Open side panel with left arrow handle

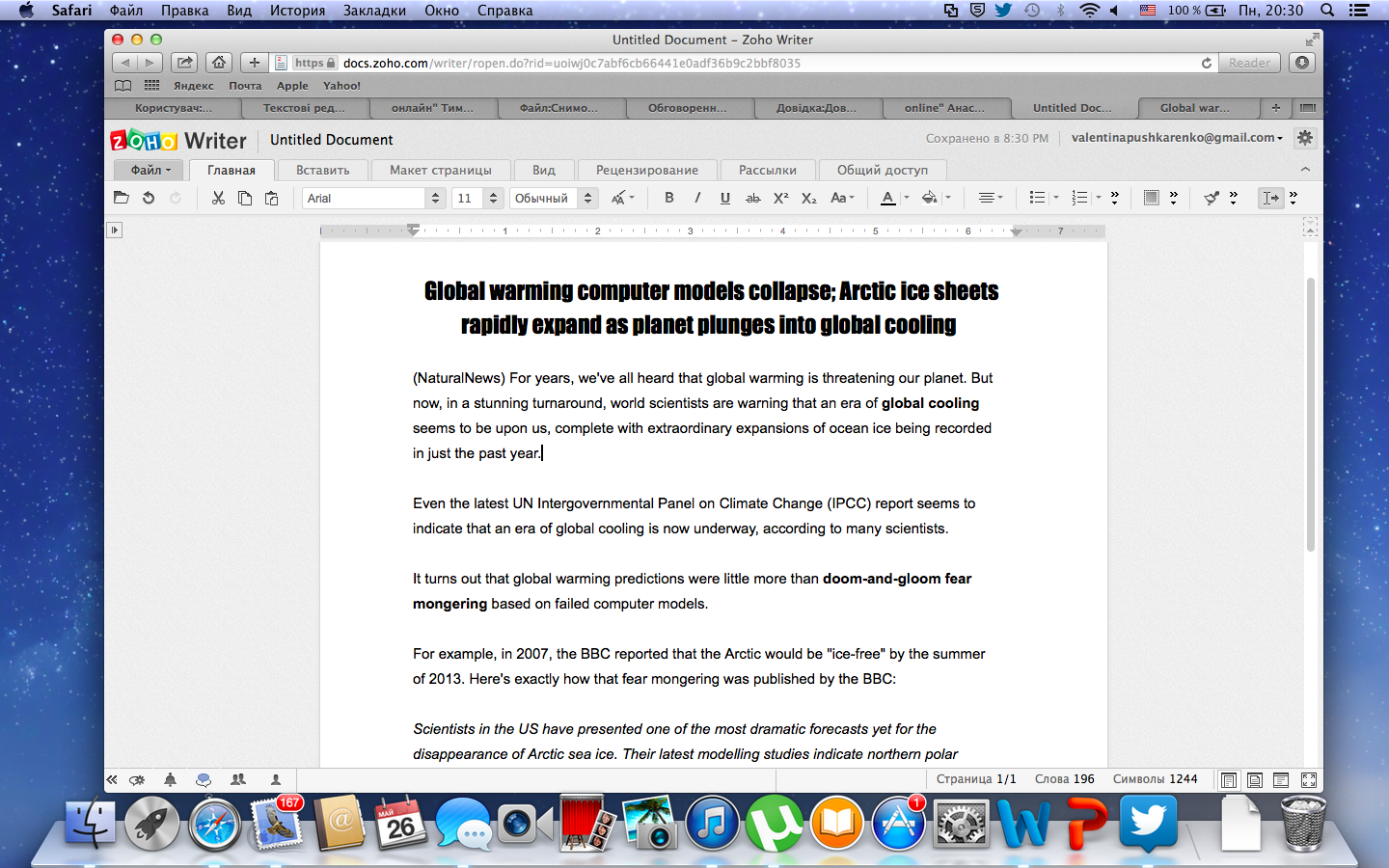[114, 230]
